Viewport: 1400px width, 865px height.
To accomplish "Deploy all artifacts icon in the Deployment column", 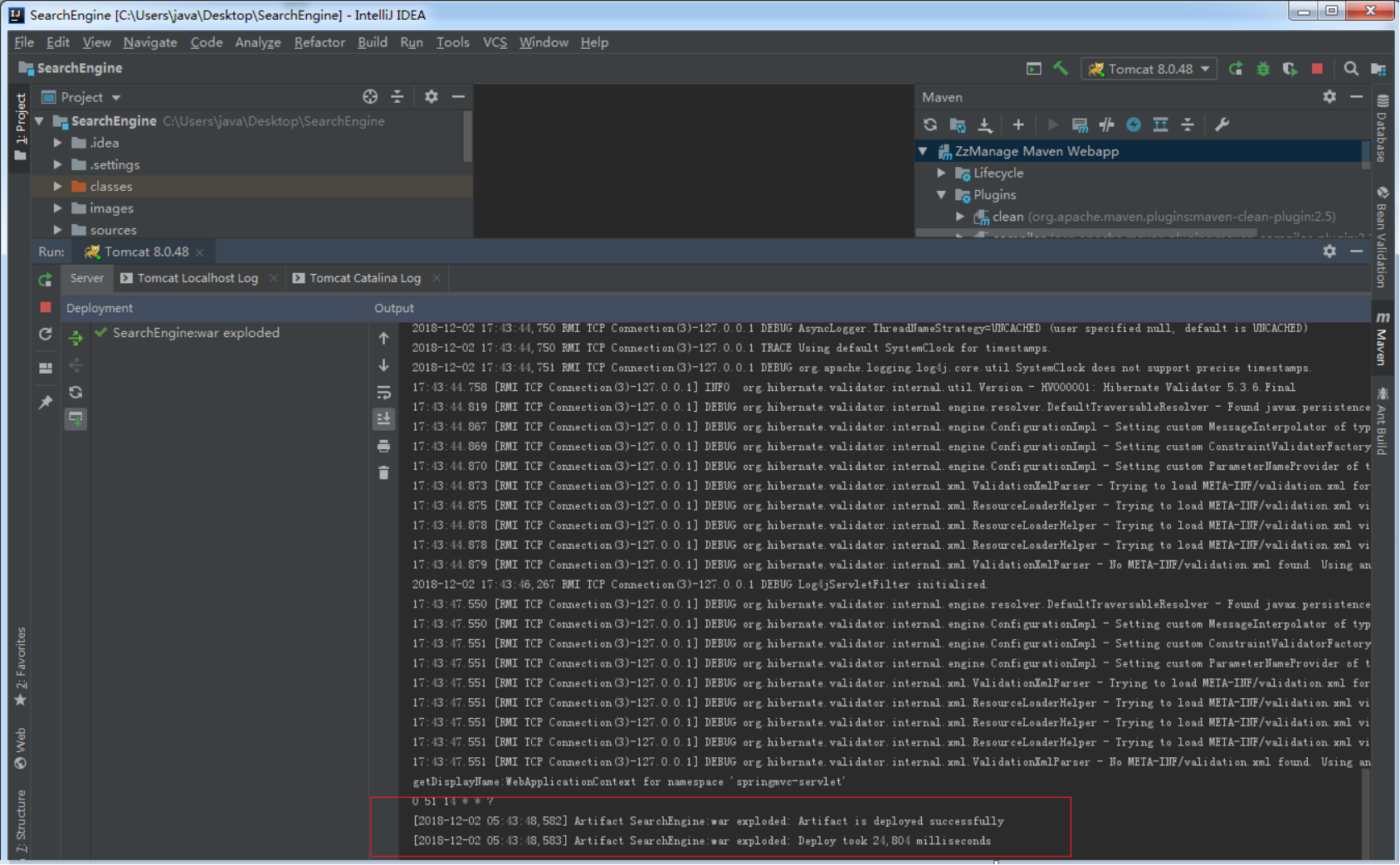I will coord(76,338).
